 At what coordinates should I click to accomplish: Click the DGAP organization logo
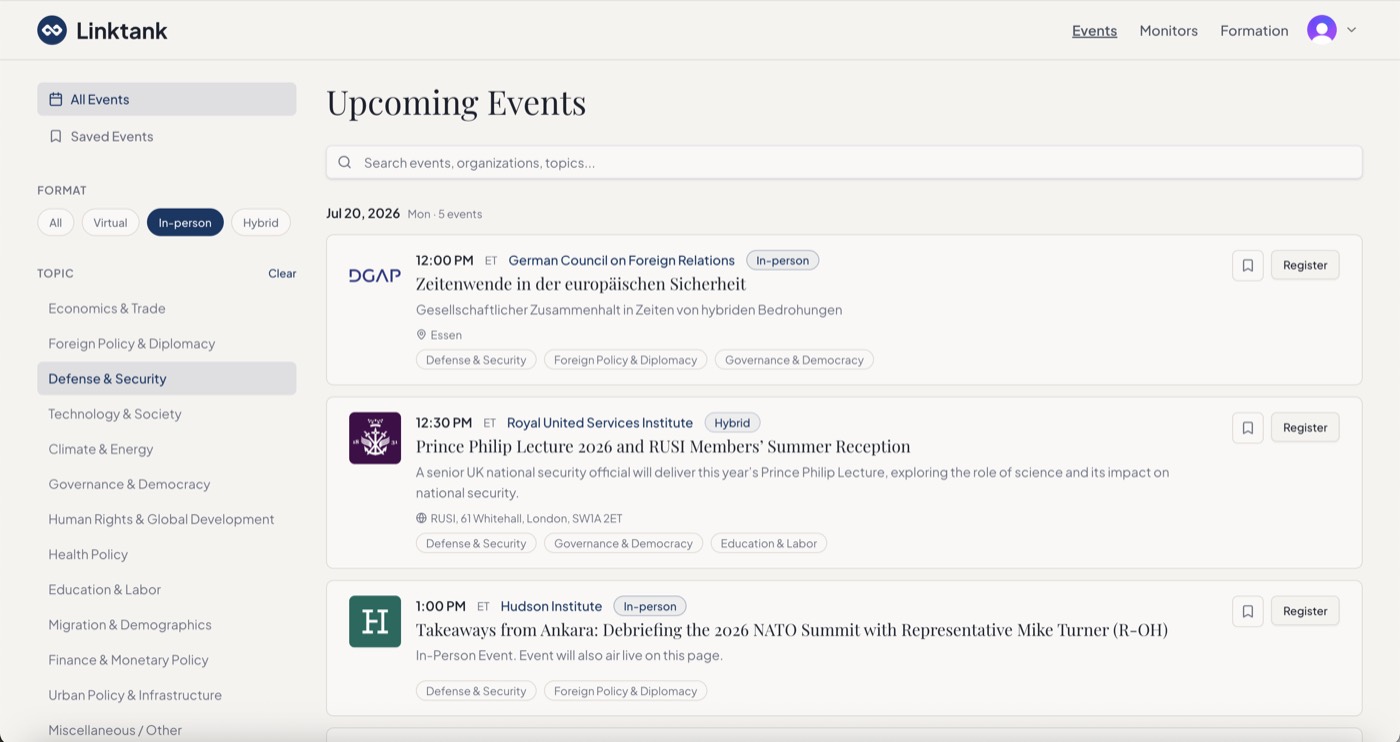pos(375,275)
